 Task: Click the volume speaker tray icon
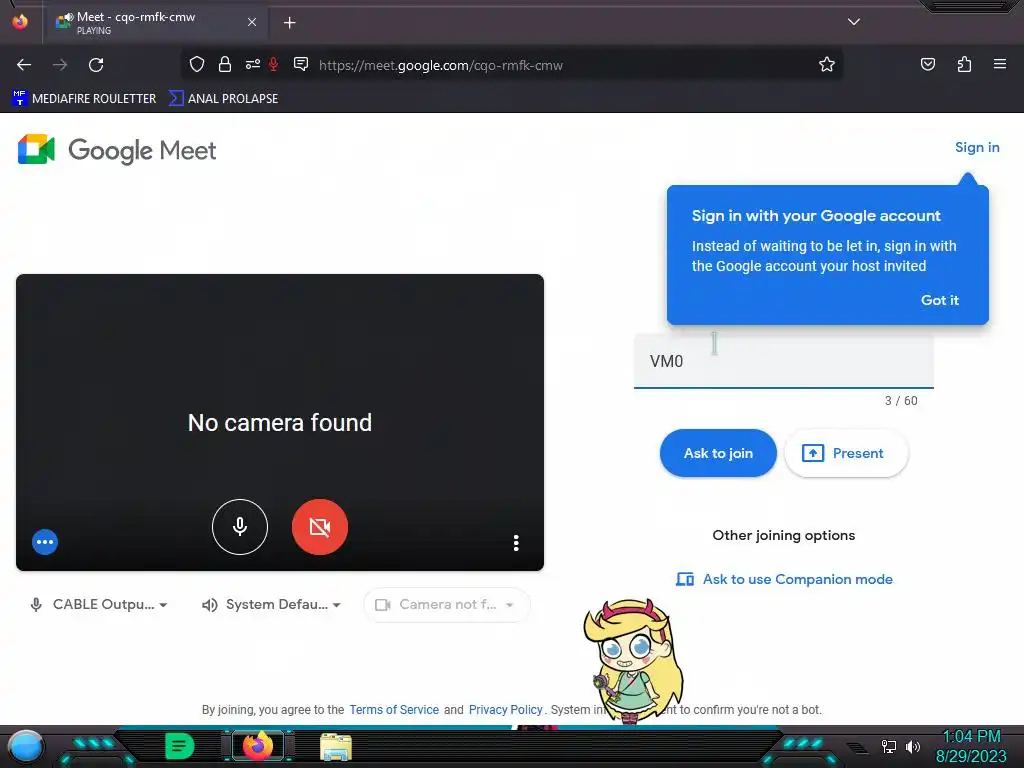click(913, 746)
